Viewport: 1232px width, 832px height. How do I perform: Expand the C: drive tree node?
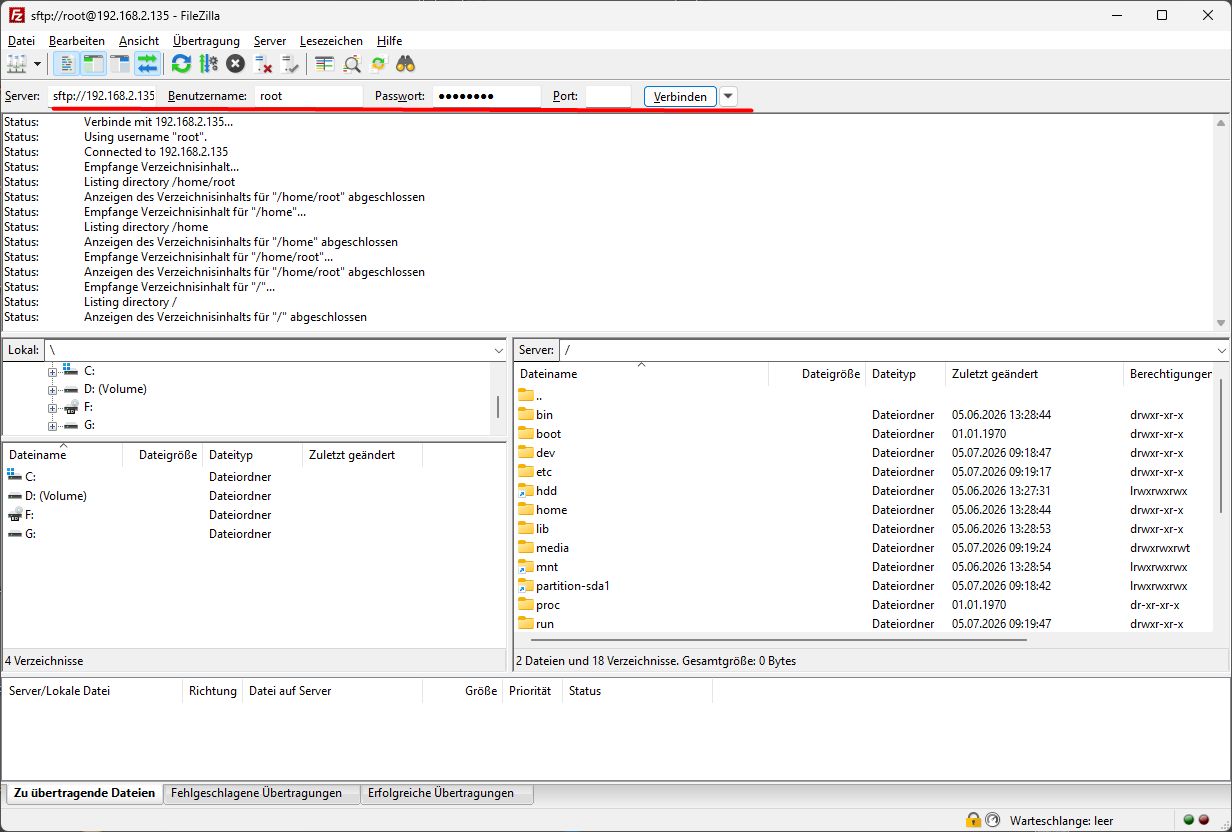(53, 371)
